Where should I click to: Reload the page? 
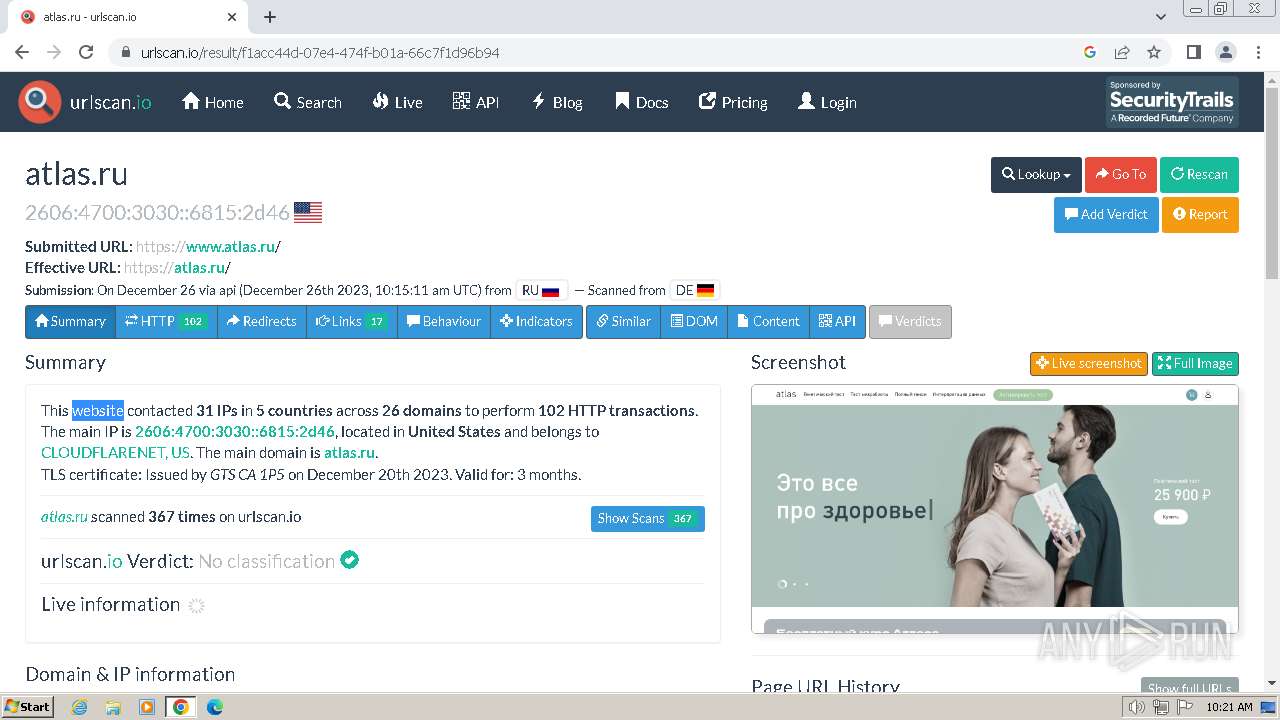(x=86, y=52)
